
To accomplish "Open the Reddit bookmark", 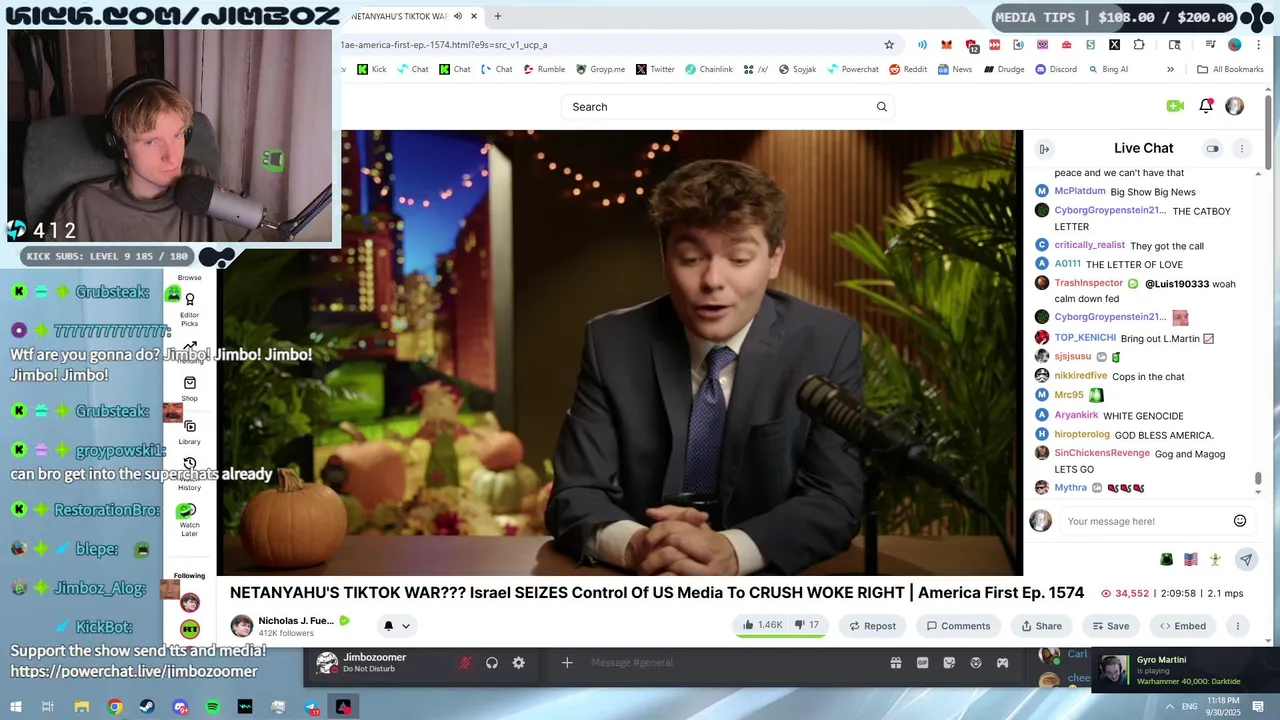I will point(908,69).
